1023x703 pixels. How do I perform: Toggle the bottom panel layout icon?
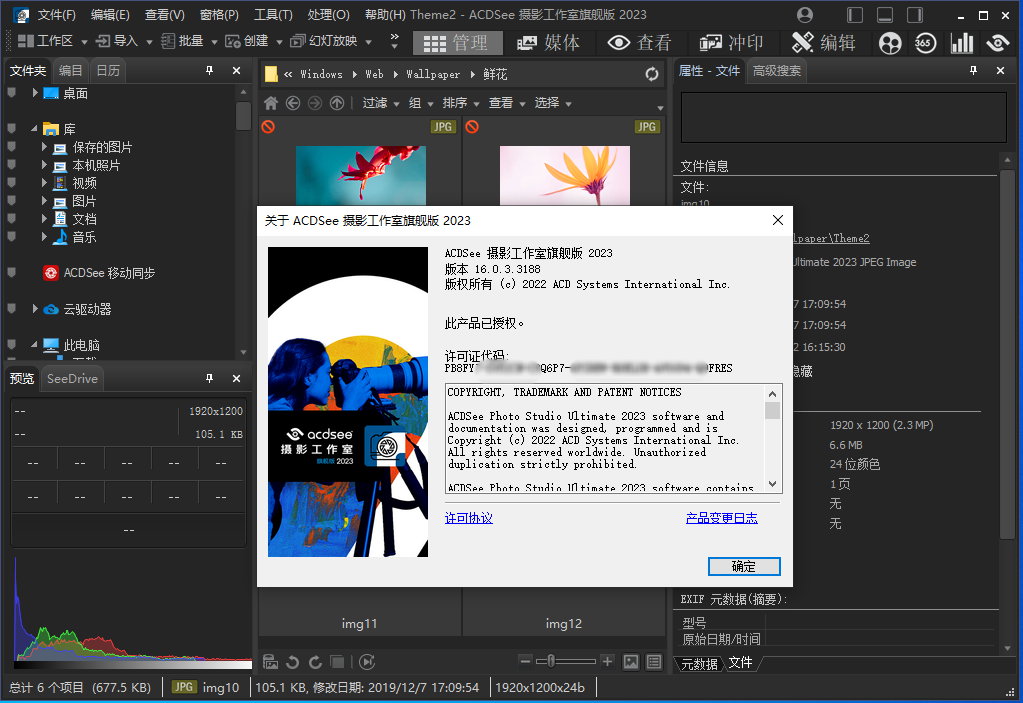[885, 14]
